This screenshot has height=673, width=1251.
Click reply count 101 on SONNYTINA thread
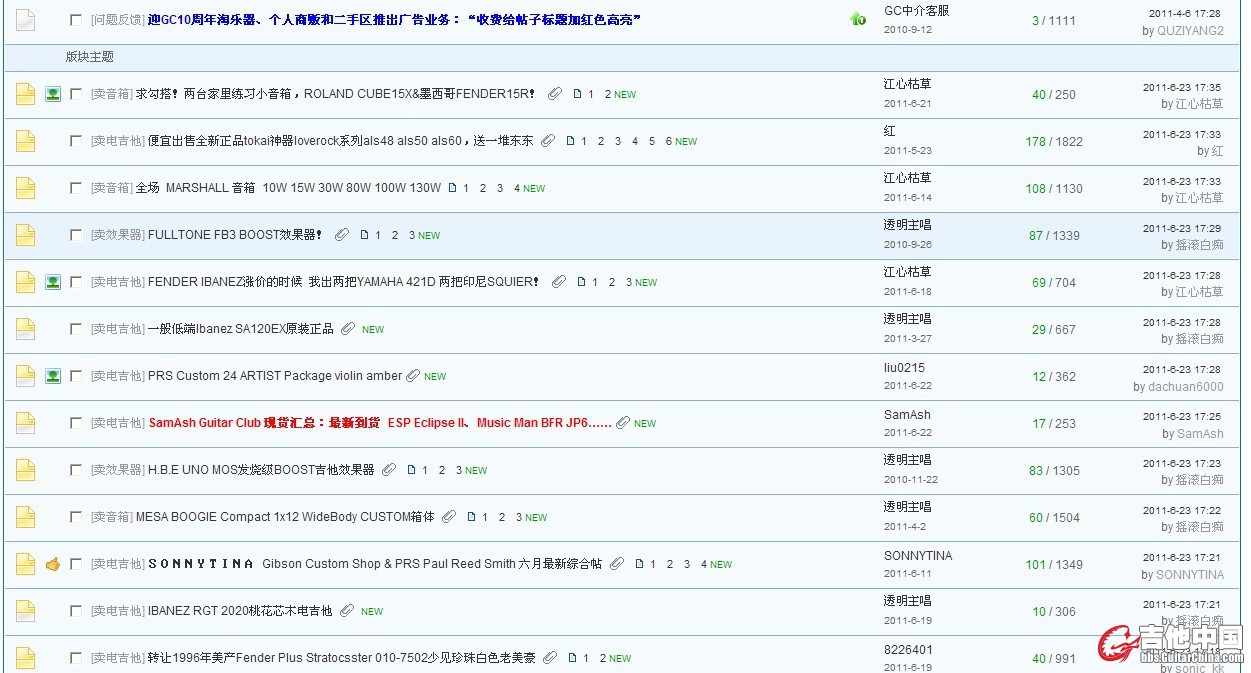click(x=1035, y=564)
